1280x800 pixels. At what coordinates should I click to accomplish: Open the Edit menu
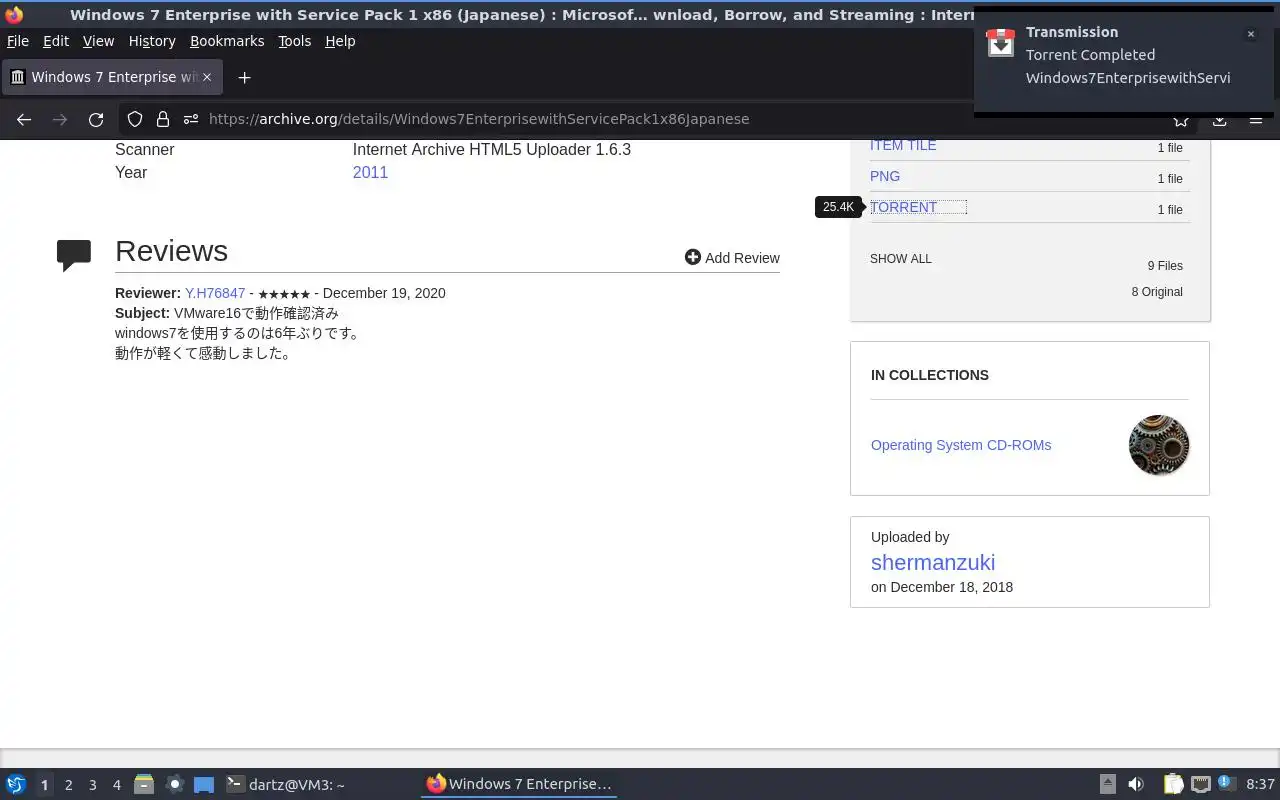(56, 41)
